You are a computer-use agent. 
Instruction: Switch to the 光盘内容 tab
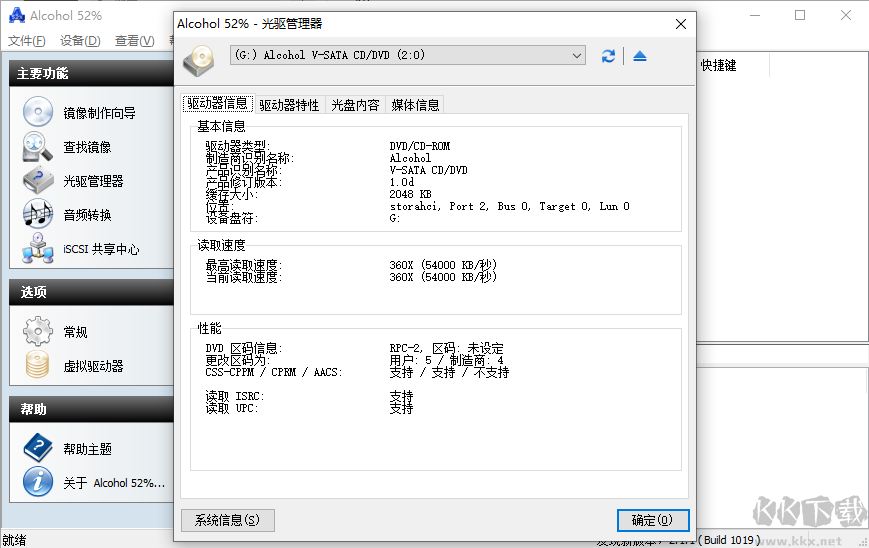pos(355,105)
